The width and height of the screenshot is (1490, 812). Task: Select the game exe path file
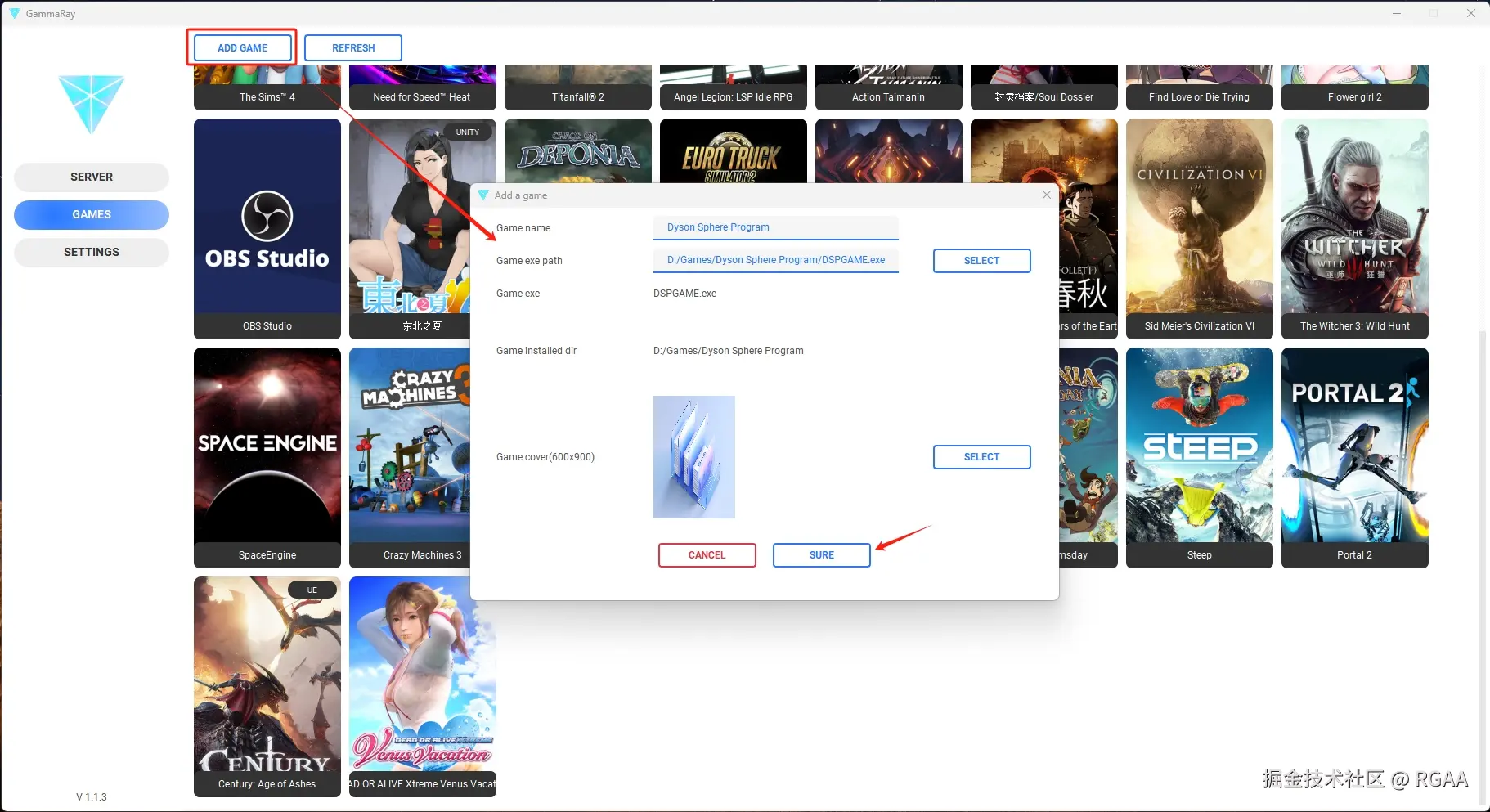pos(981,261)
